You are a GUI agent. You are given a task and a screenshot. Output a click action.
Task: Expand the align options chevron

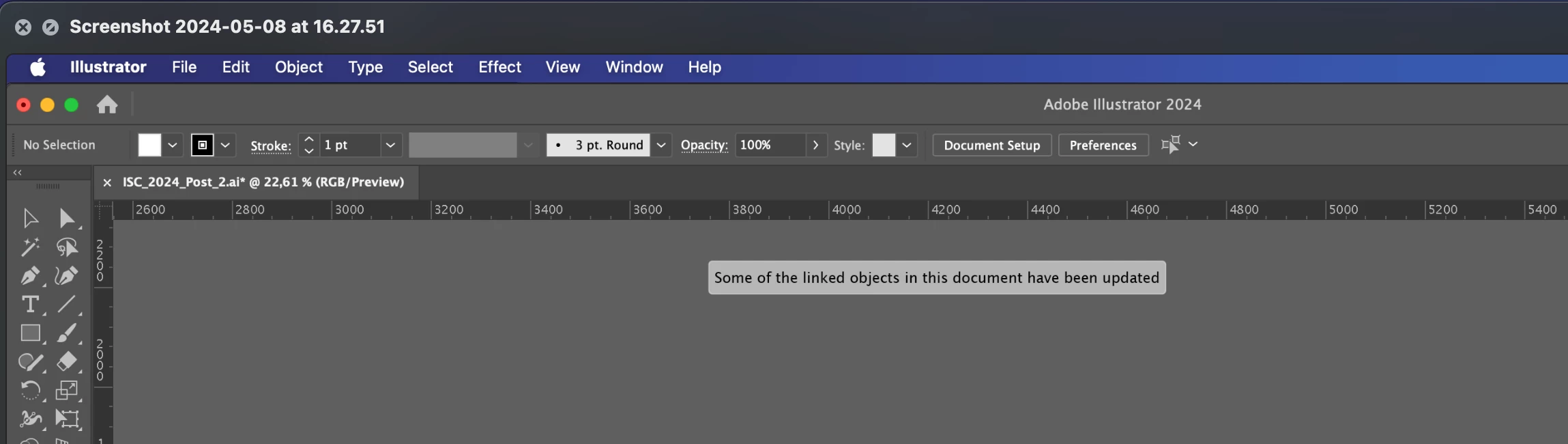[x=1193, y=144]
